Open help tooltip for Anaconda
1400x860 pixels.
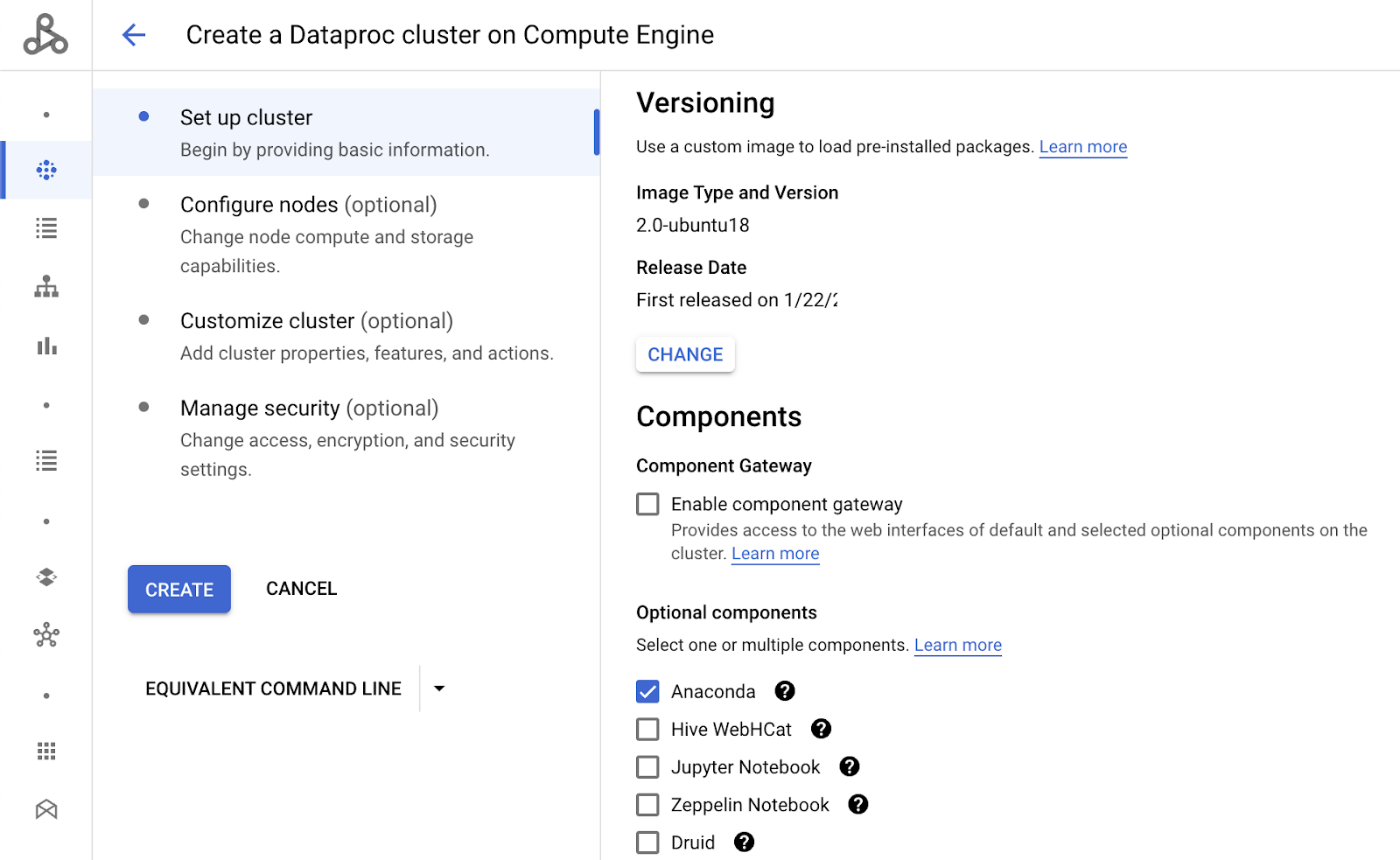(x=785, y=691)
